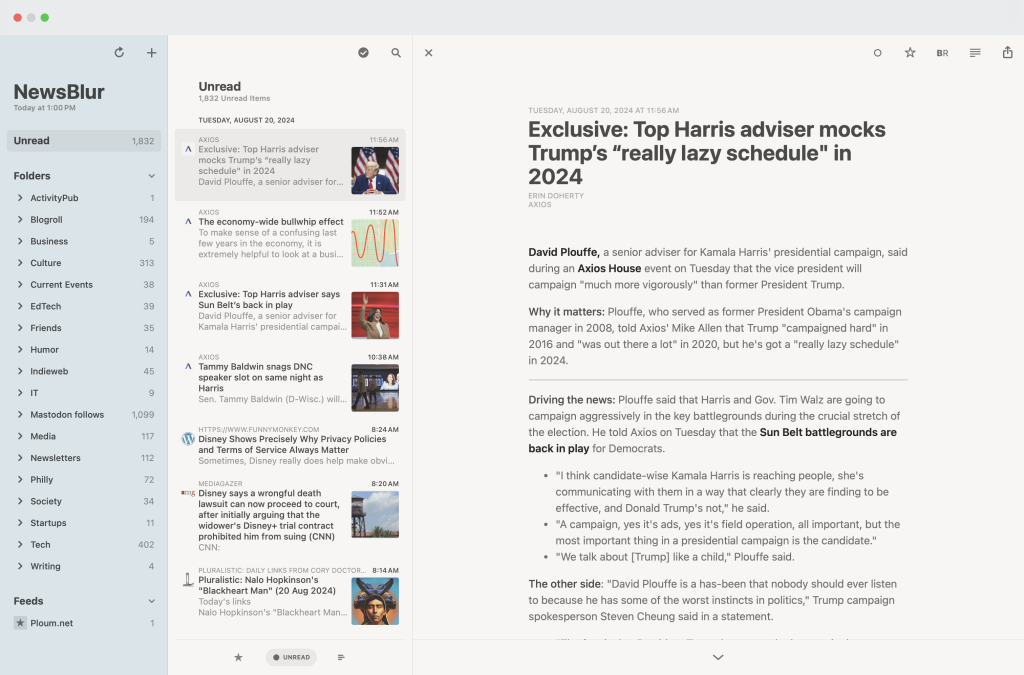Open article in browser BR icon
The width and height of the screenshot is (1024, 675).
[942, 54]
